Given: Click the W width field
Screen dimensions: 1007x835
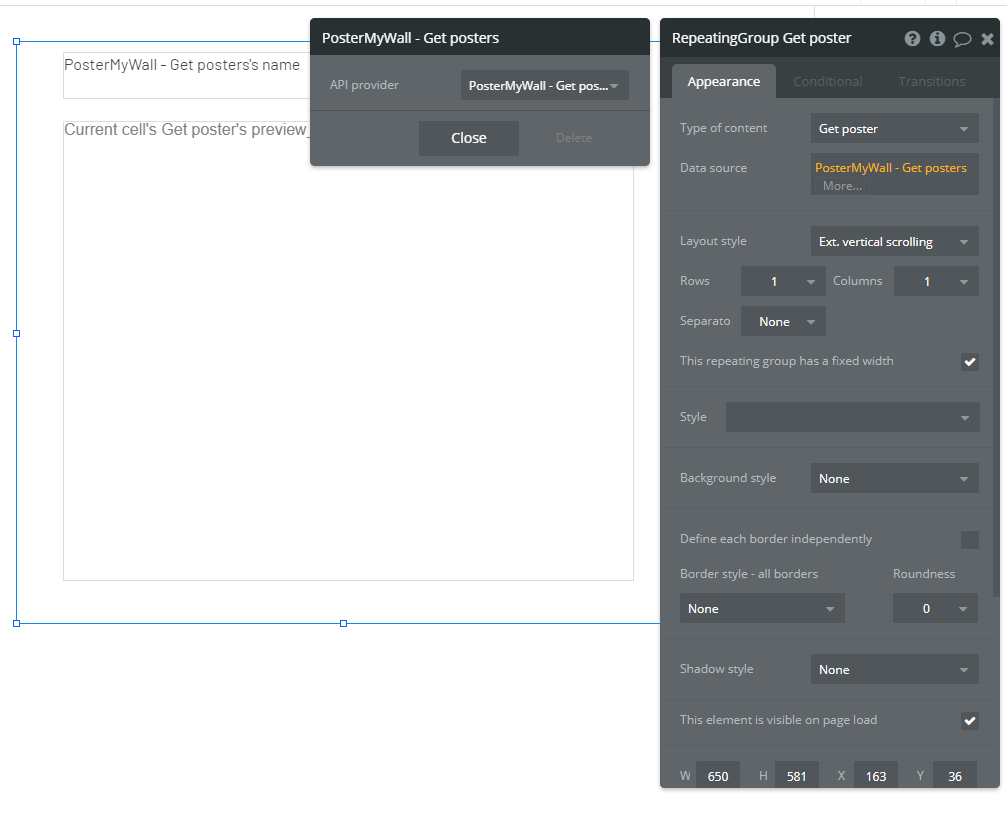Looking at the screenshot, I should point(717,776).
